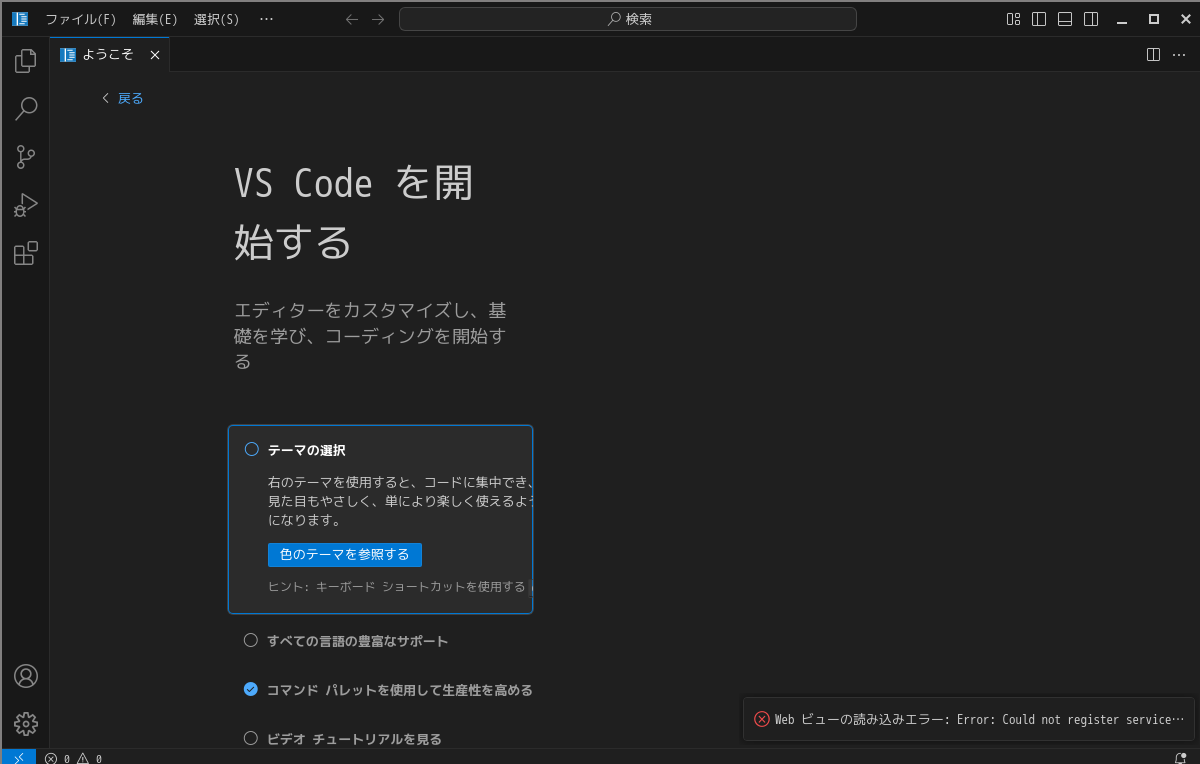This screenshot has width=1200, height=764.
Task: Customize layout icon in title bar
Action: pos(1013,19)
